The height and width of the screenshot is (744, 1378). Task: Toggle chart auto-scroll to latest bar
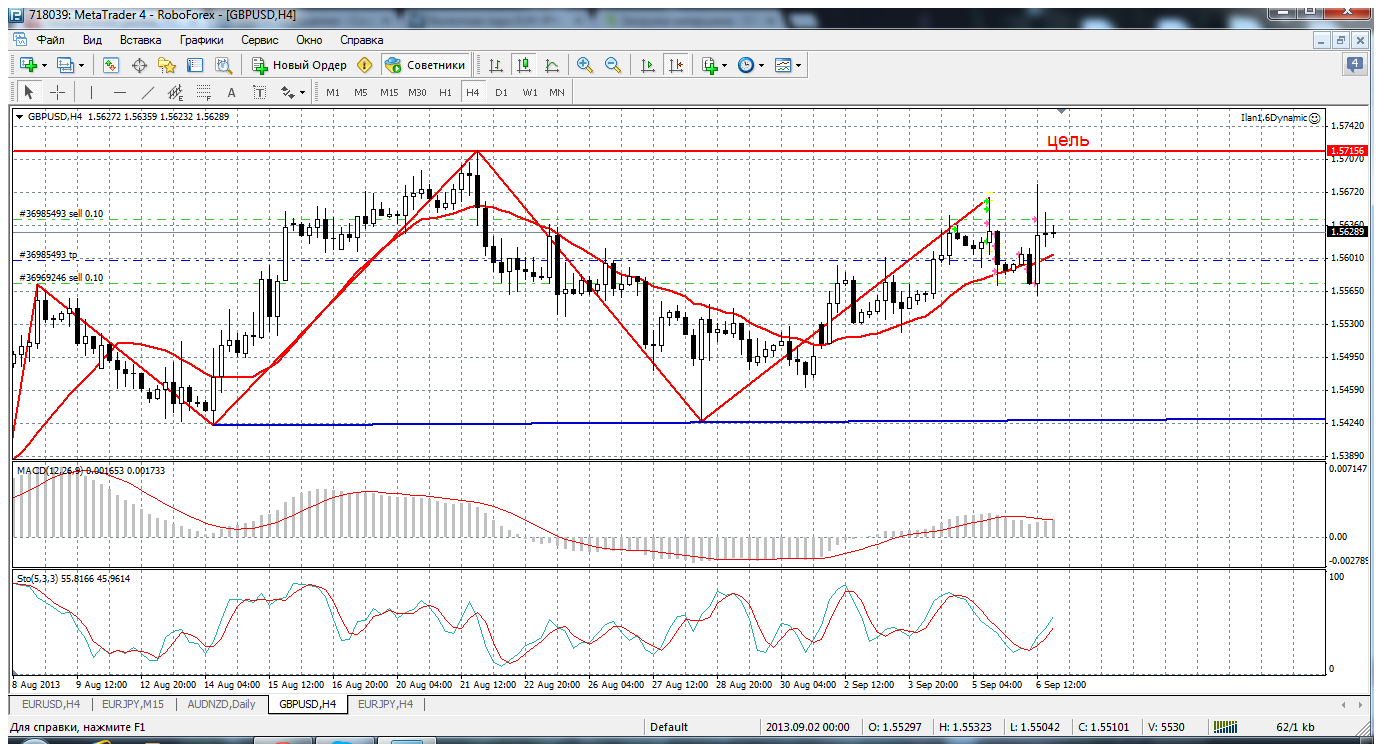[648, 65]
